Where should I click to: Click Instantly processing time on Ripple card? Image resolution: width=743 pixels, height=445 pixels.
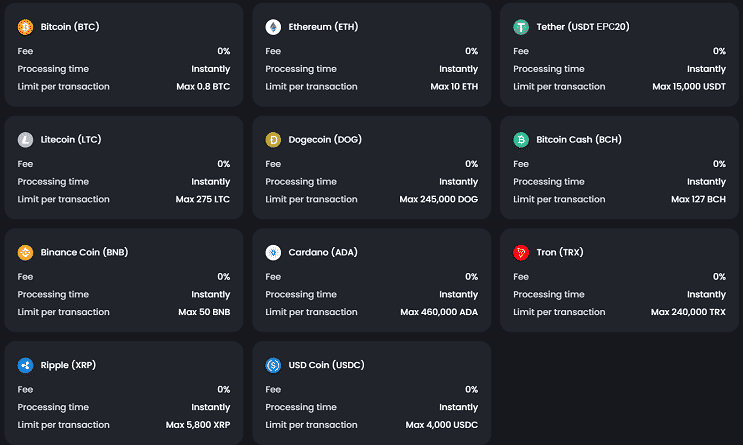[211, 408]
